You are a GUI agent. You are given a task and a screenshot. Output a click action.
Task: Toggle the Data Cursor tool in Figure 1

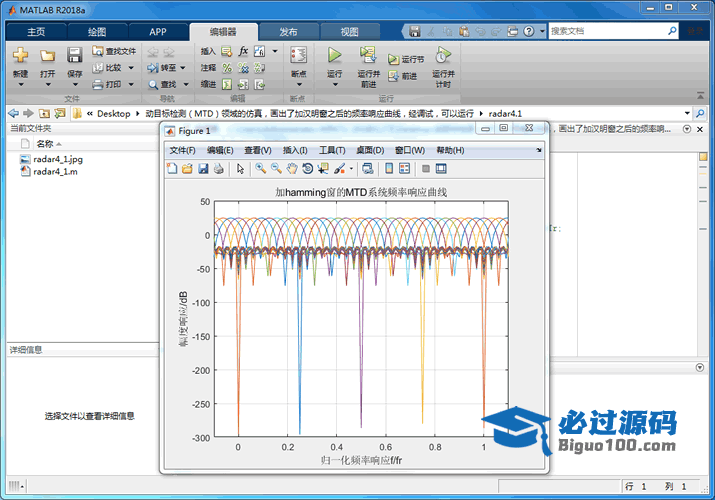coord(323,169)
